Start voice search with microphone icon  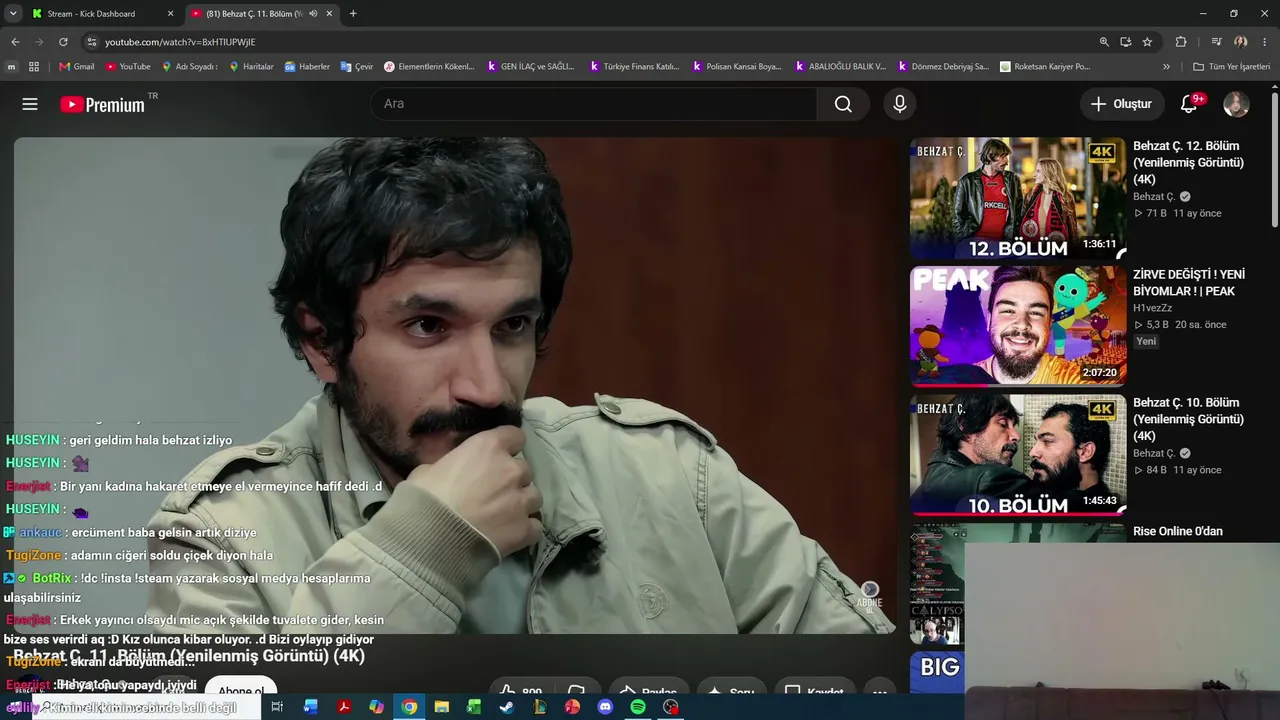tap(899, 104)
